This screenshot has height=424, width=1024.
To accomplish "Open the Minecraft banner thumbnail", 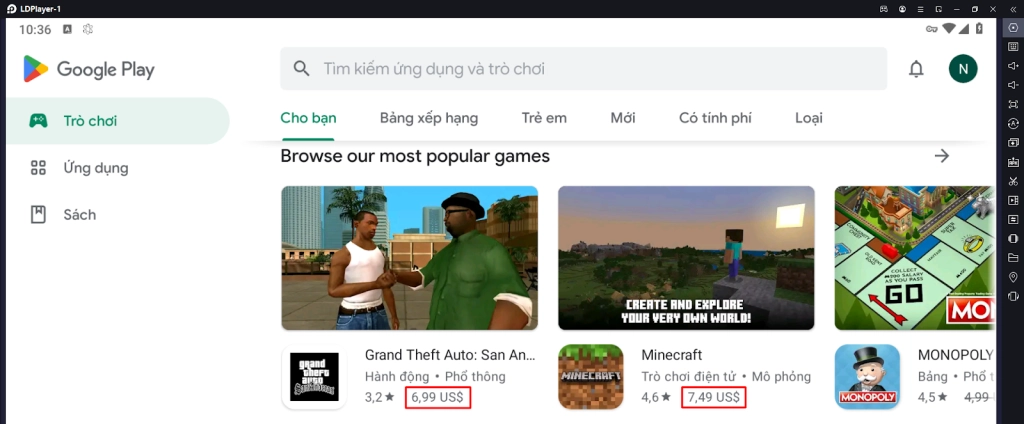I will coord(686,258).
